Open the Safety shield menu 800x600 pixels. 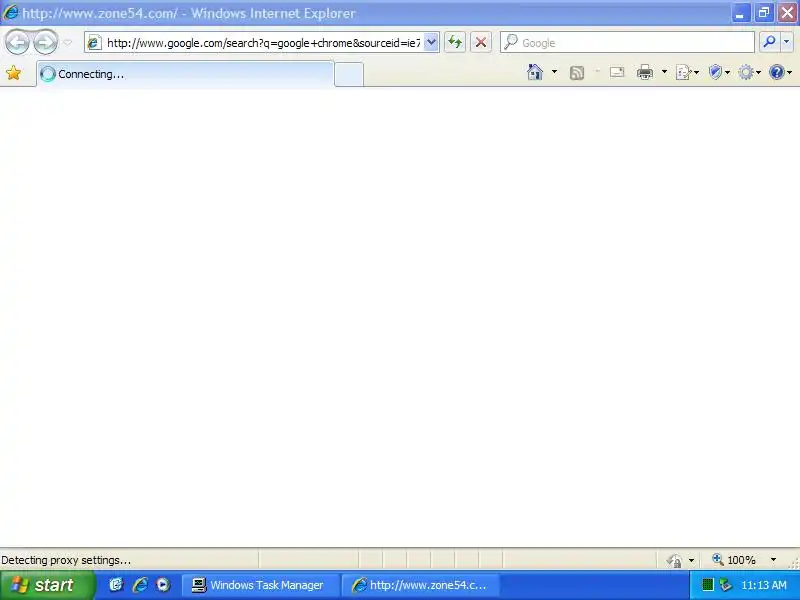(x=719, y=72)
